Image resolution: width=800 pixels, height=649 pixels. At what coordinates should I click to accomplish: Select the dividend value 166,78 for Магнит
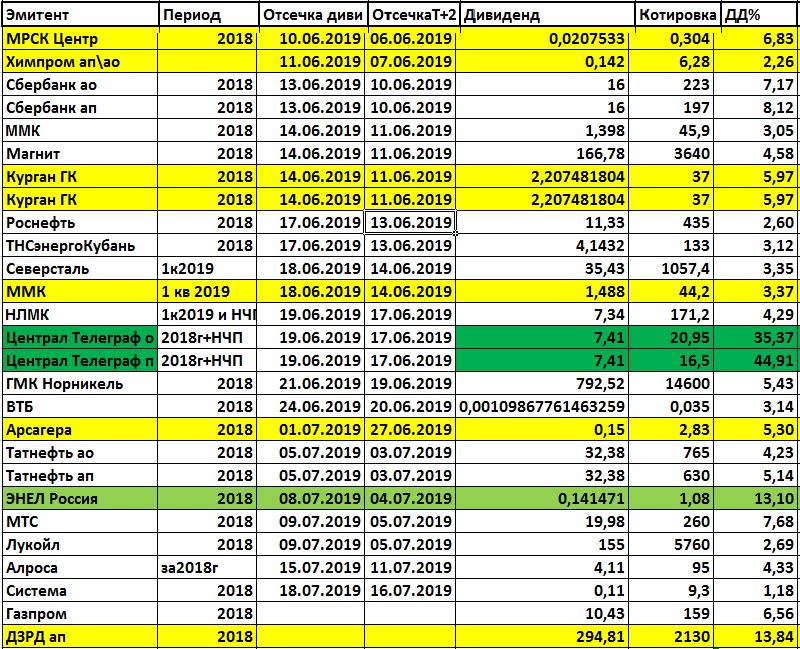pos(542,154)
